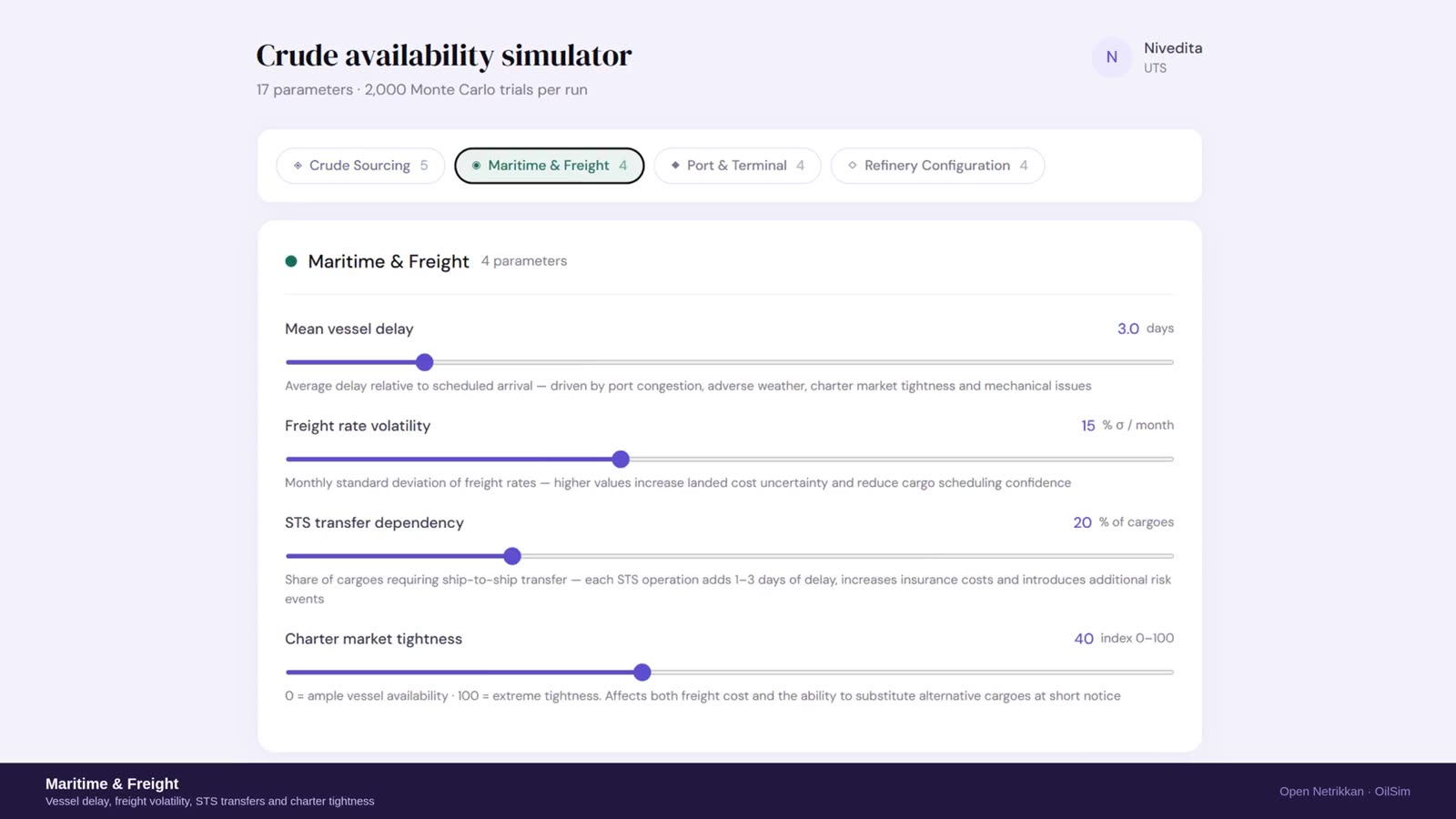The width and height of the screenshot is (1456, 819).
Task: Open the Refinery Configuration tab
Action: [x=937, y=166]
